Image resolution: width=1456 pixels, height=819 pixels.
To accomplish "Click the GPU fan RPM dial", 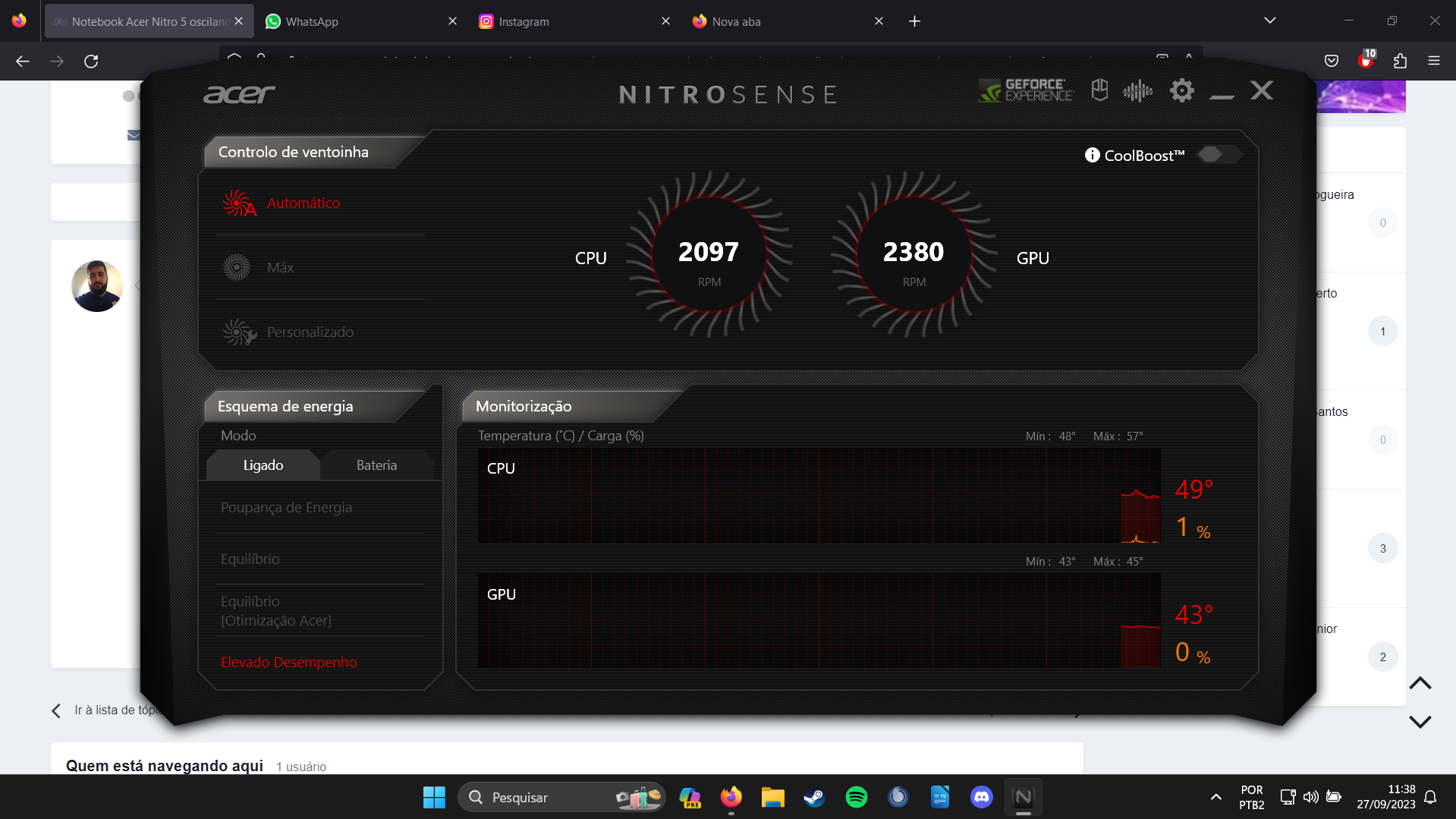I will tap(914, 254).
